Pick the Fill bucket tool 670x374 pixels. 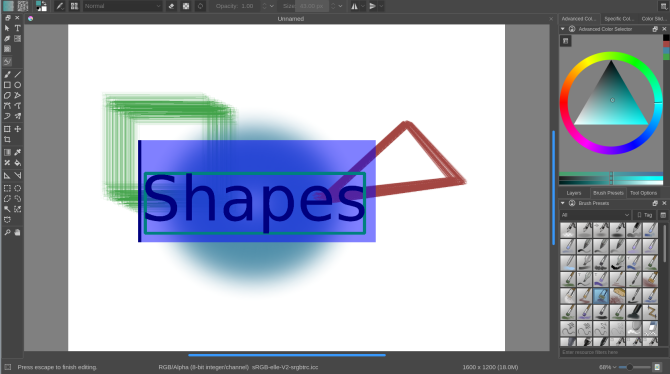[x=18, y=163]
